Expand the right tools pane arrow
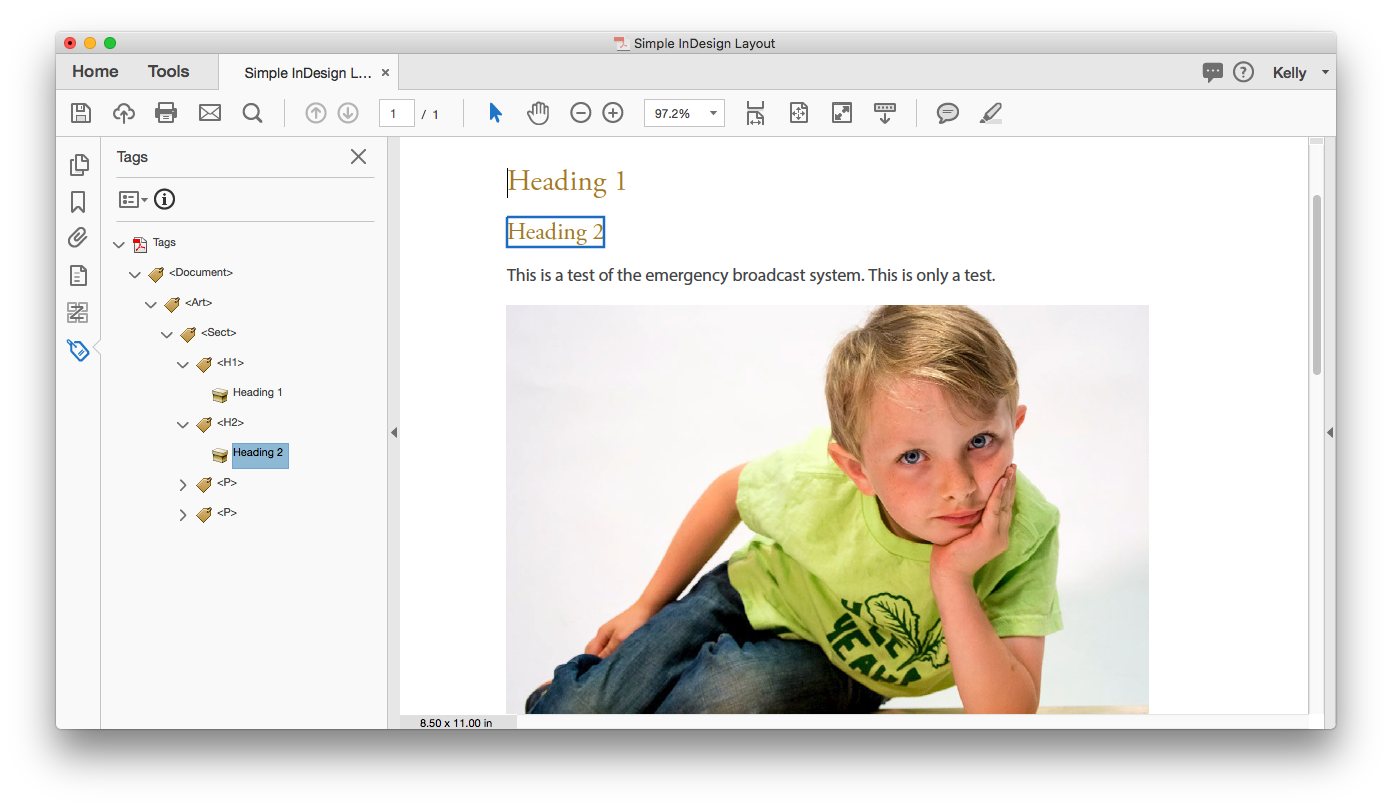Image resolution: width=1392 pixels, height=809 pixels. pos(1330,432)
